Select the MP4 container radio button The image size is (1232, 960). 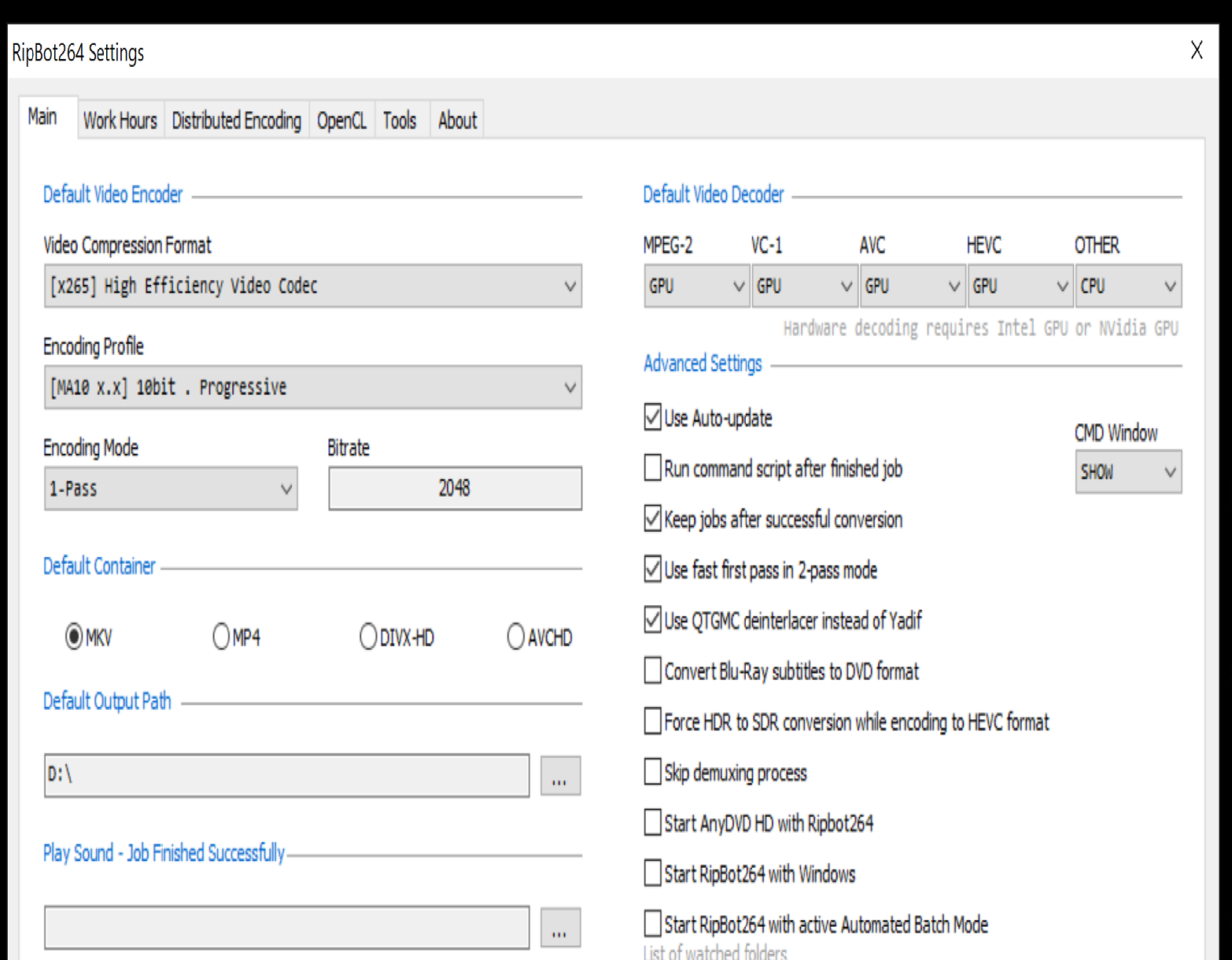tap(222, 637)
